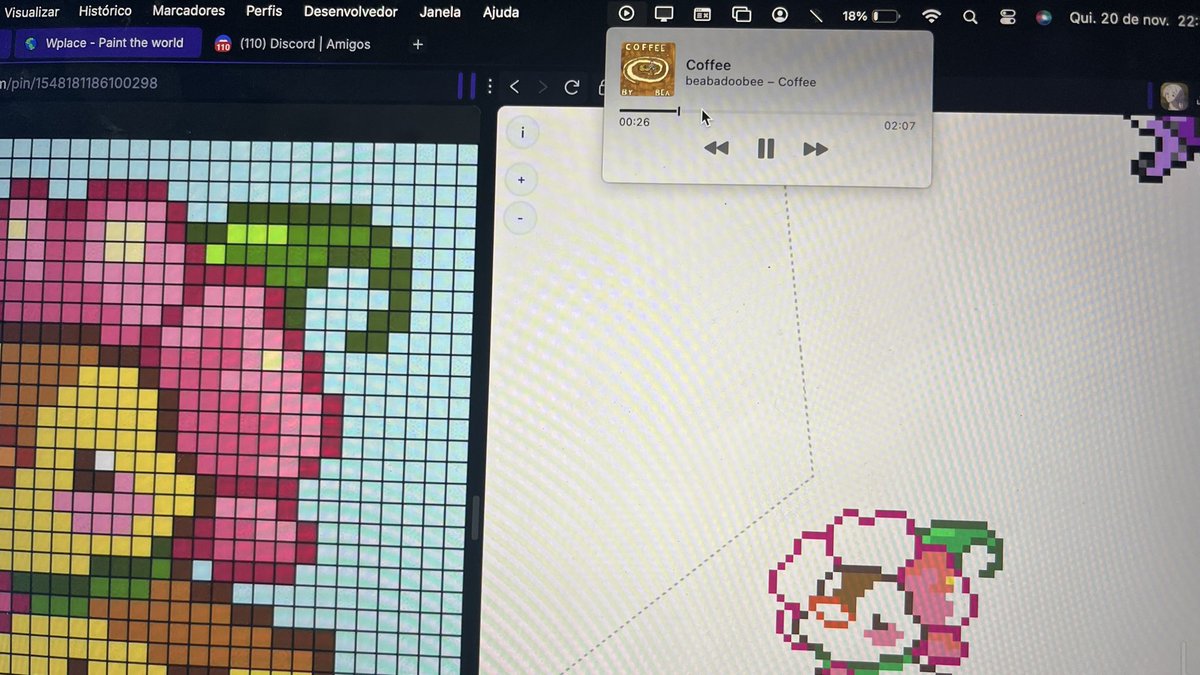Click the Coffee album artwork
This screenshot has width=1200, height=675.
coord(648,70)
